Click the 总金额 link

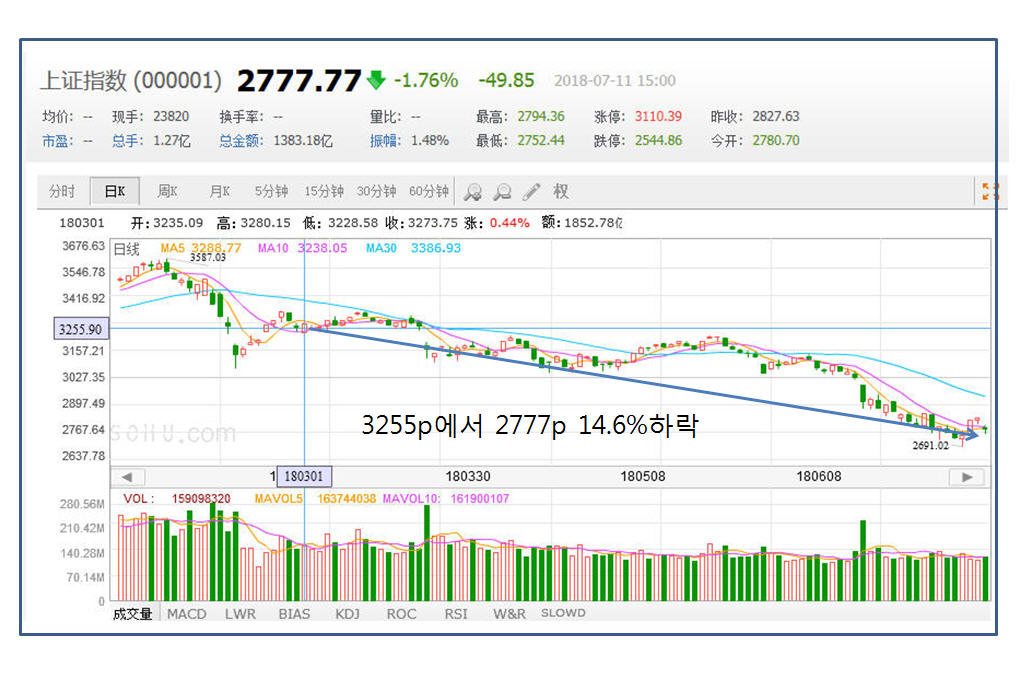(x=240, y=141)
